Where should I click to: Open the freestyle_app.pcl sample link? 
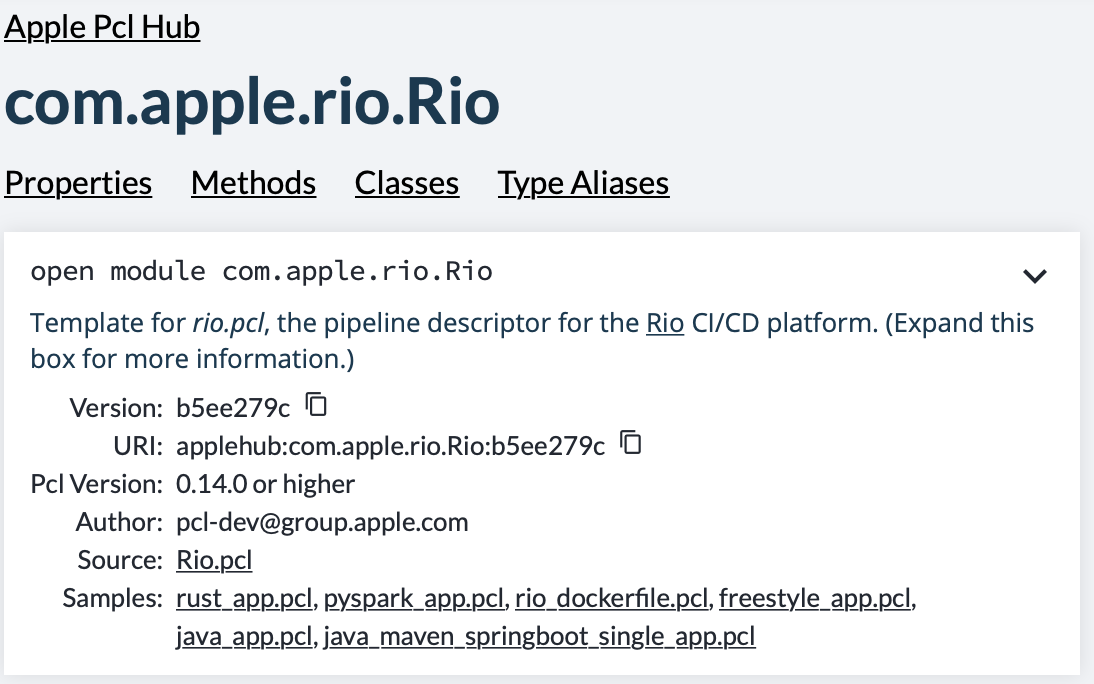(815, 598)
